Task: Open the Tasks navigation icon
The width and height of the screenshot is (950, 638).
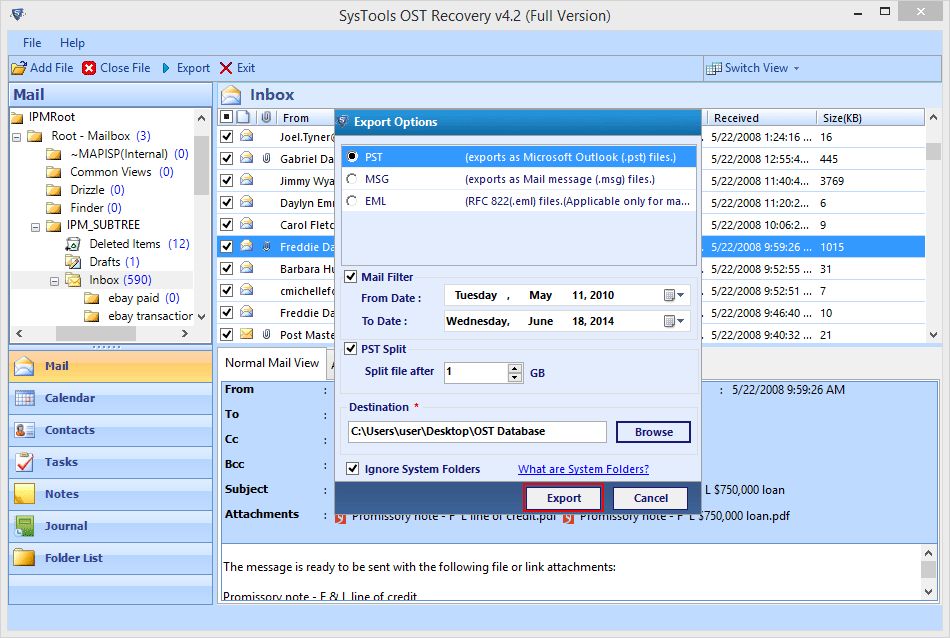Action: point(24,462)
